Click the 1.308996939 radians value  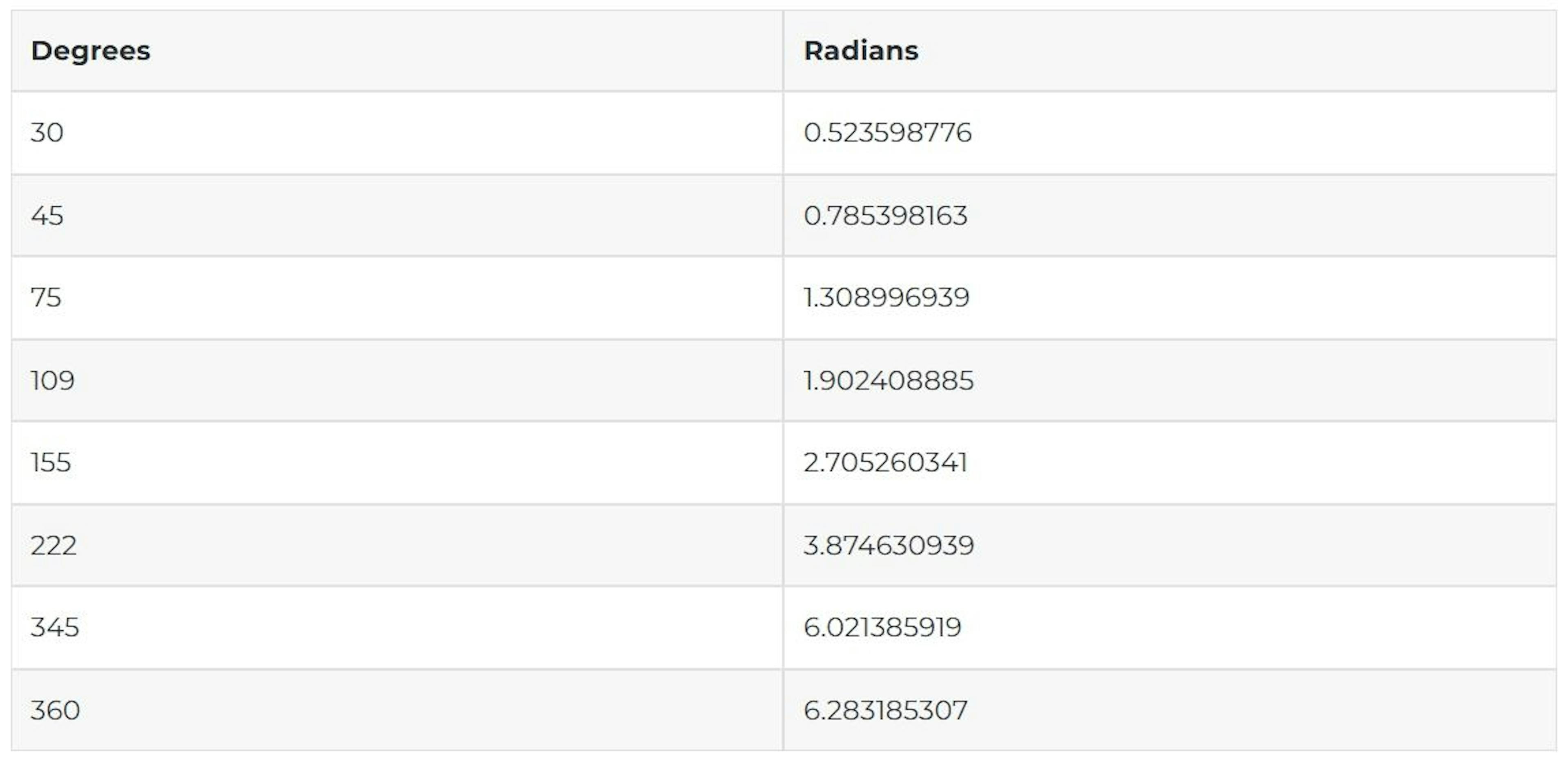pyautogui.click(x=886, y=298)
